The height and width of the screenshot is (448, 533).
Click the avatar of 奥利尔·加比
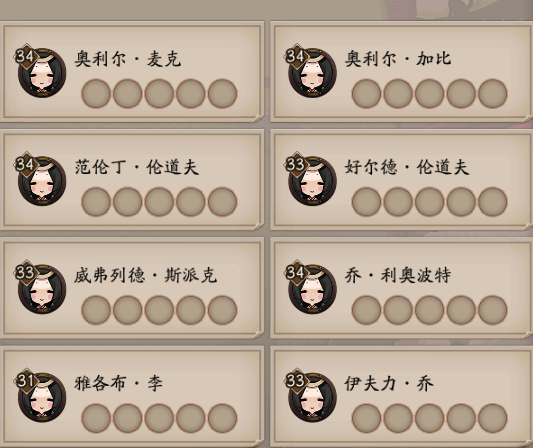click(x=312, y=73)
